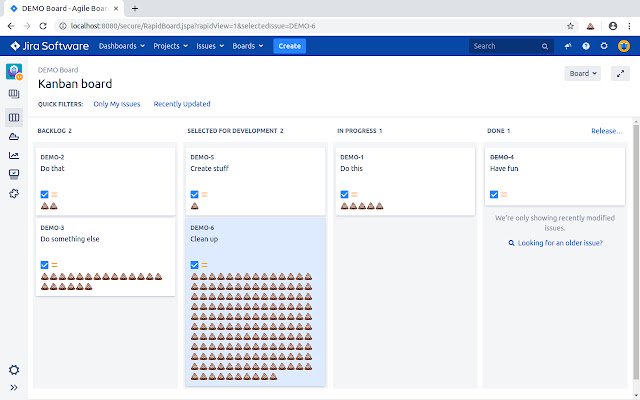640x400 pixels.
Task: Click priority icon on DEMO-6 card
Action: 204,265
